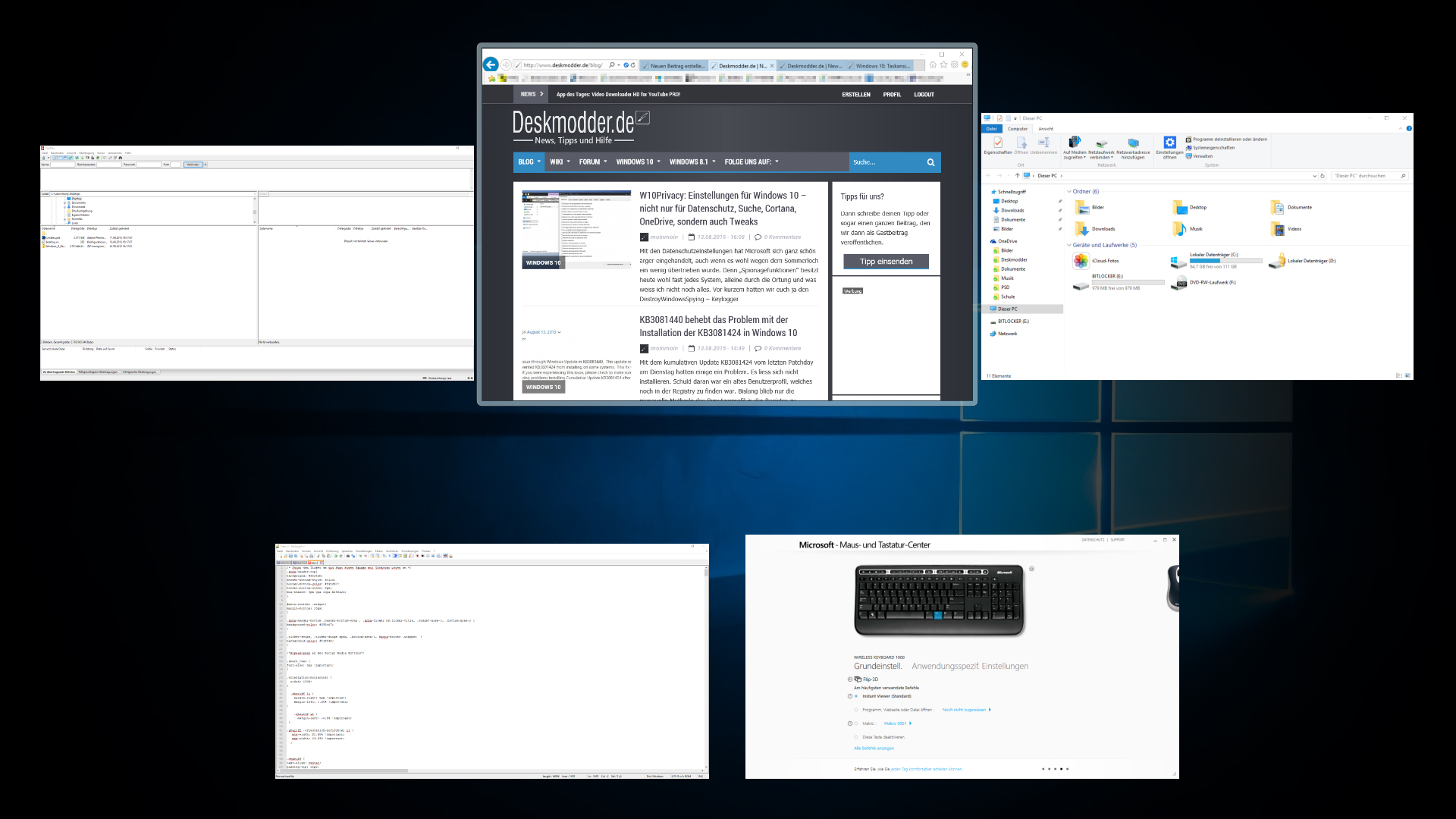This screenshot has width=1456, height=819.
Task: Click Programm deinstallieren oder ändern
Action: point(1226,140)
